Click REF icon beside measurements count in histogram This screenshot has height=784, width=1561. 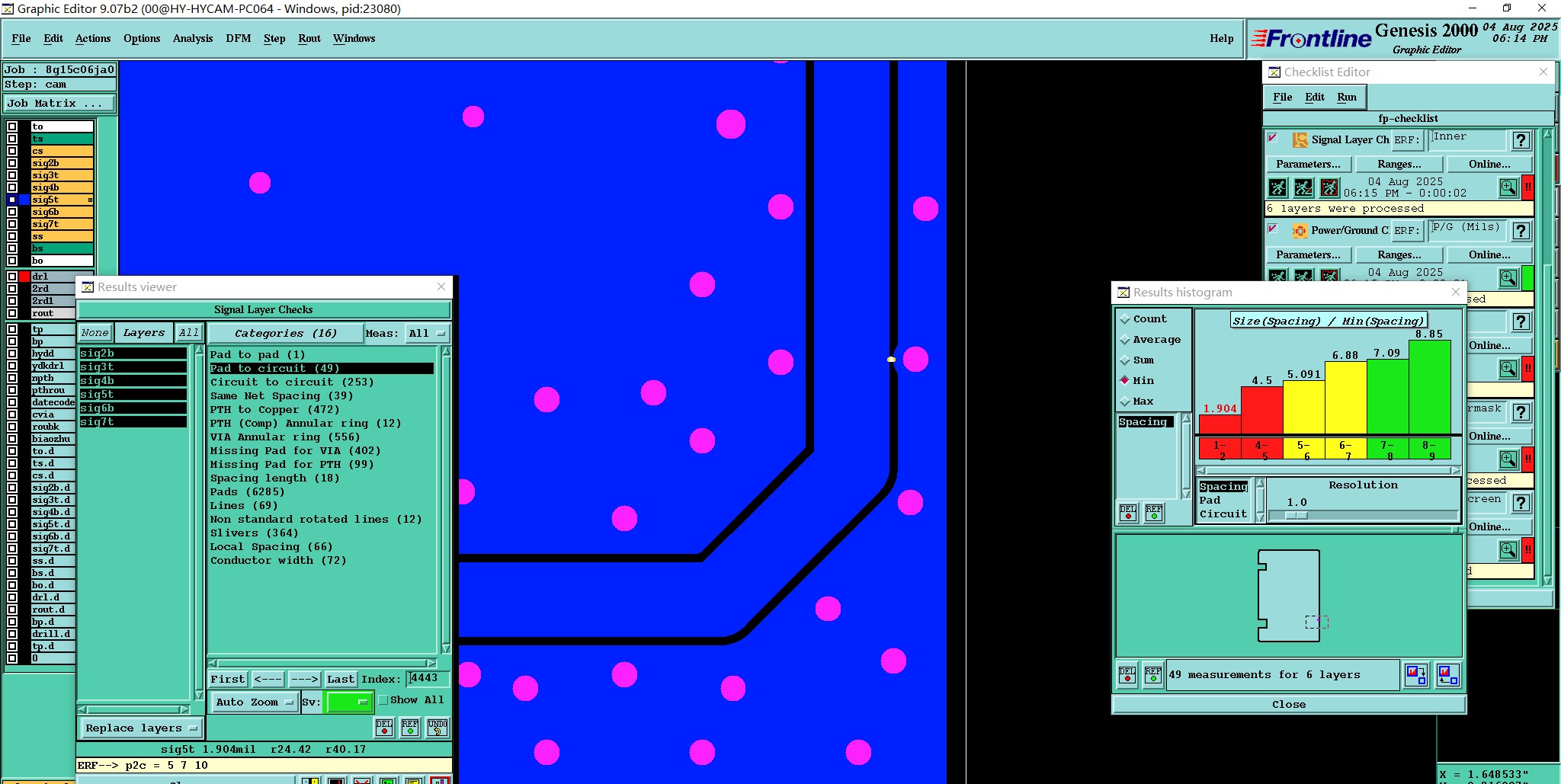pyautogui.click(x=1153, y=675)
